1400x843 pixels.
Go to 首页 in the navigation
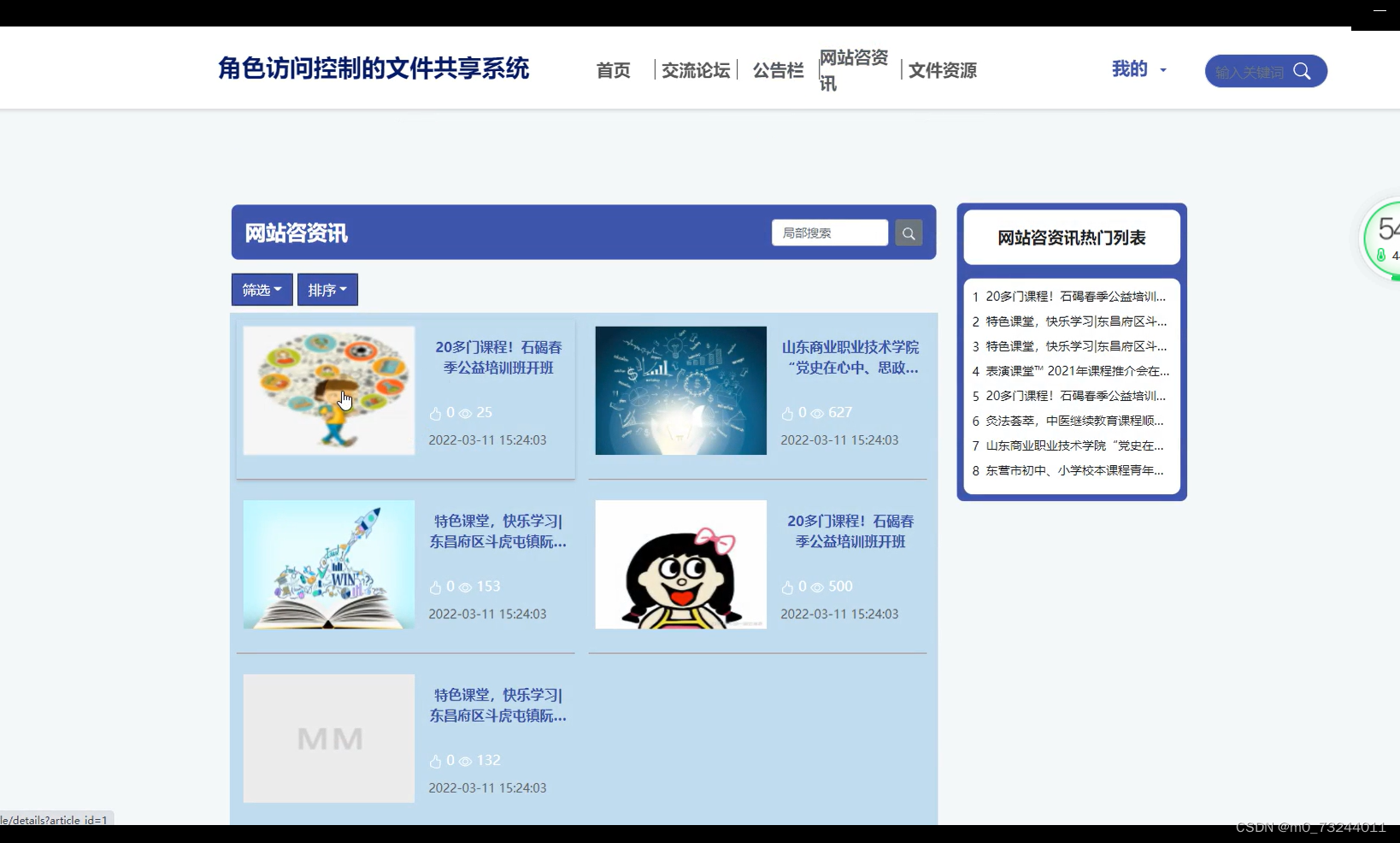click(x=613, y=70)
